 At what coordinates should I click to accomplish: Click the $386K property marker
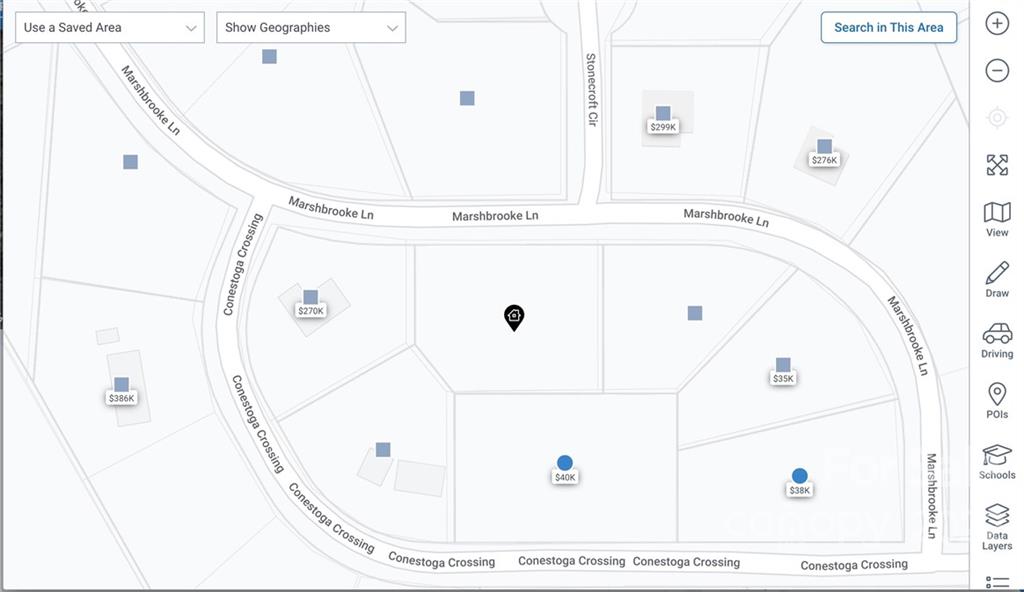point(121,385)
